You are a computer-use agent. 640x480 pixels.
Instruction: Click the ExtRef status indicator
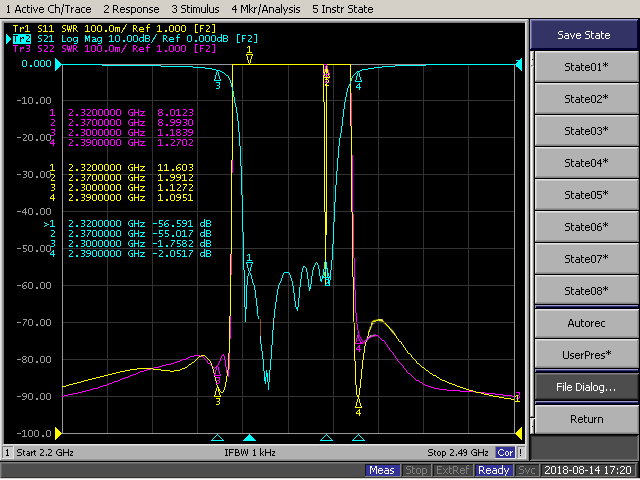point(452,471)
